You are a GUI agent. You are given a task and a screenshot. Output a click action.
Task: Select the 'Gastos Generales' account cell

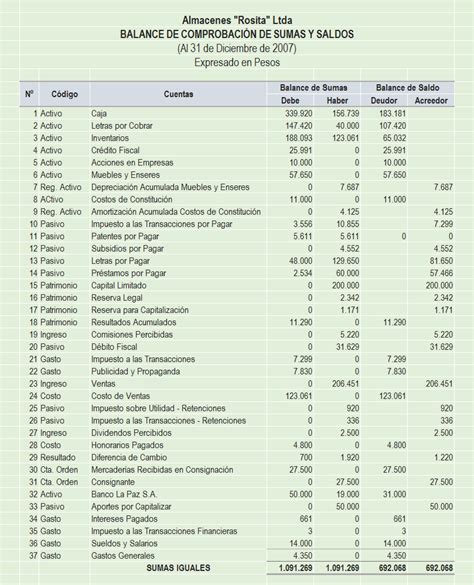123,557
